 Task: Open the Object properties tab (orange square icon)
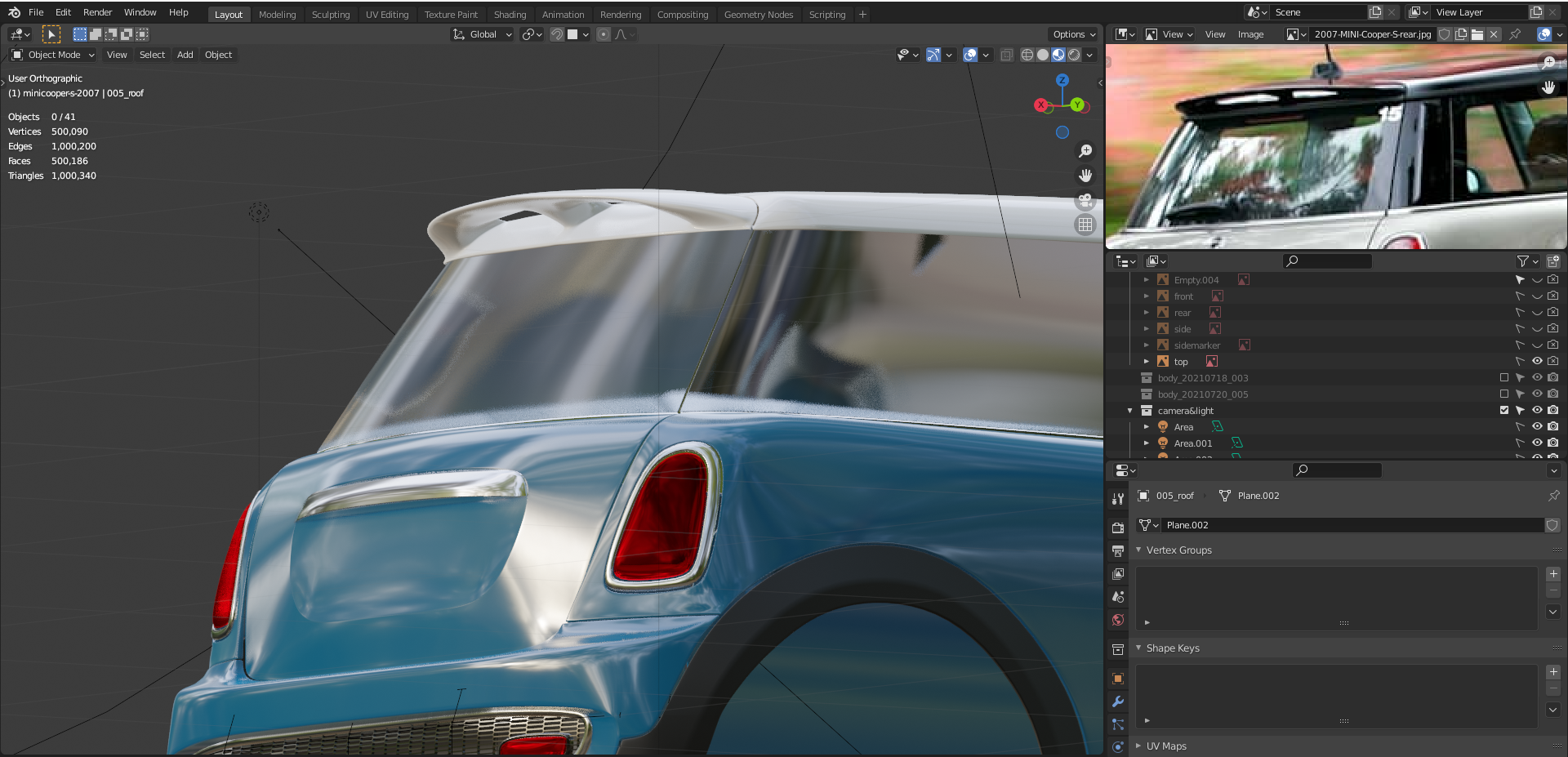click(1117, 678)
